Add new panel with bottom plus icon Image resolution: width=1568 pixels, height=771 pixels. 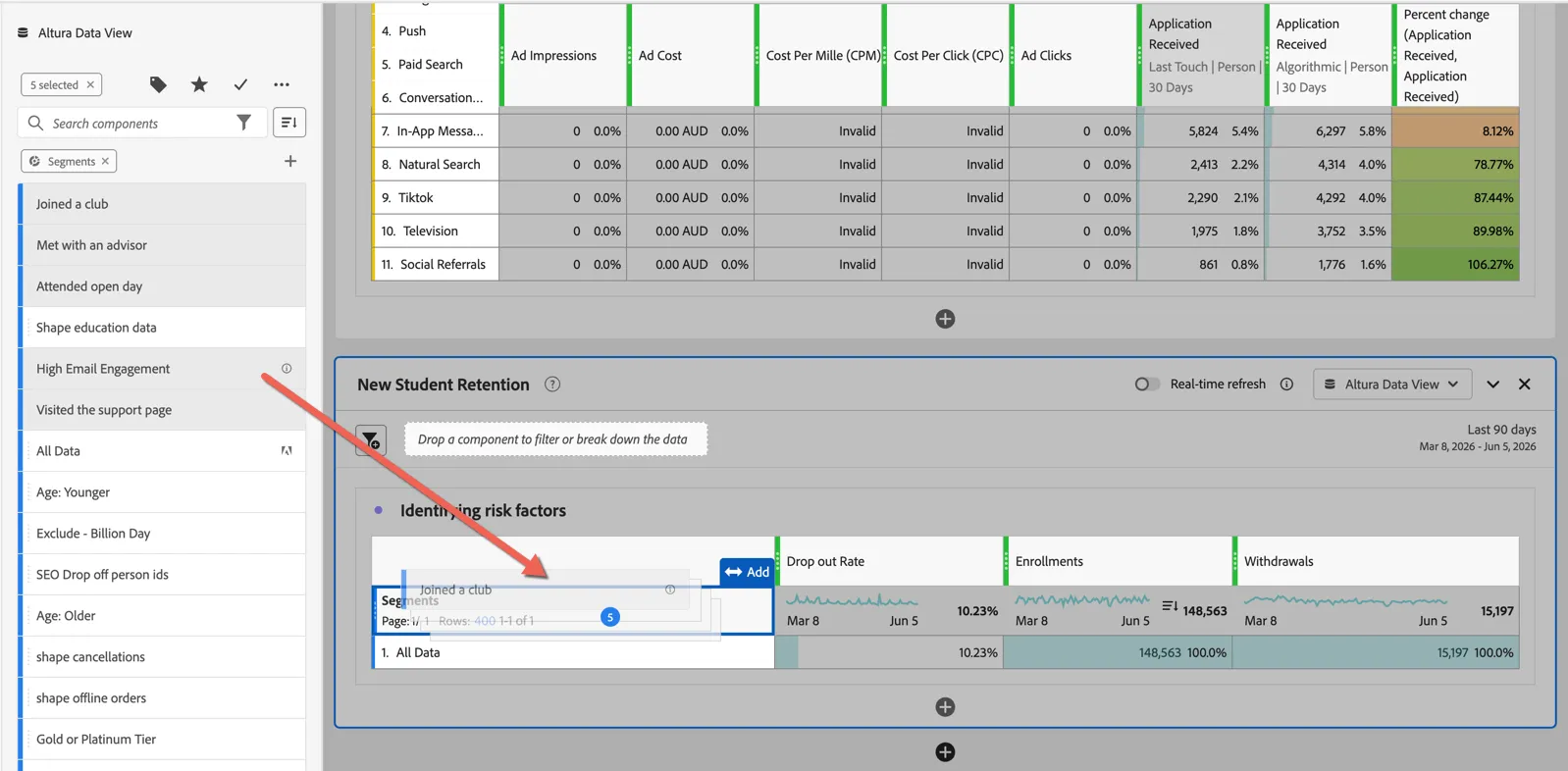tap(945, 752)
